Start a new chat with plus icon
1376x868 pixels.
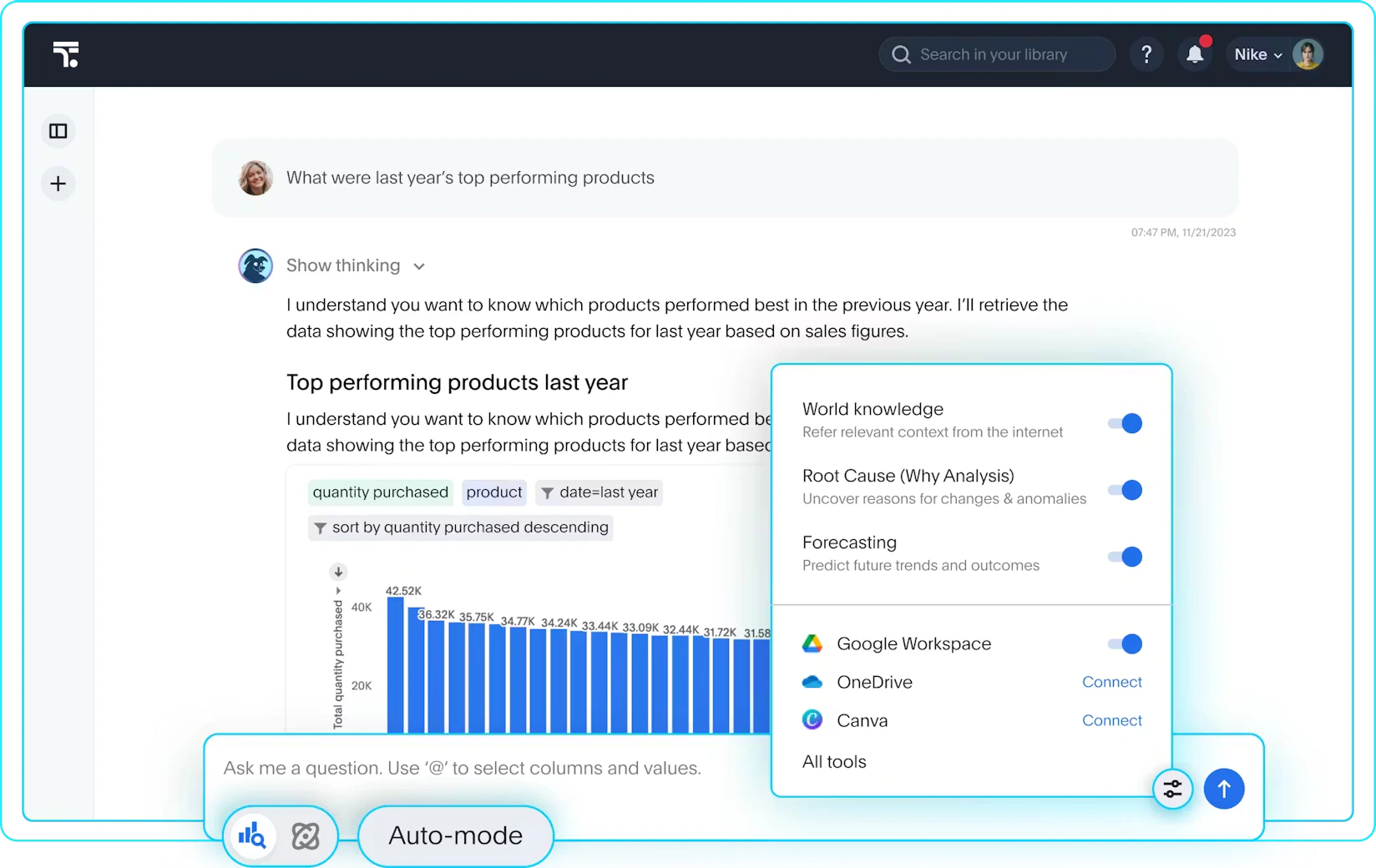[58, 184]
